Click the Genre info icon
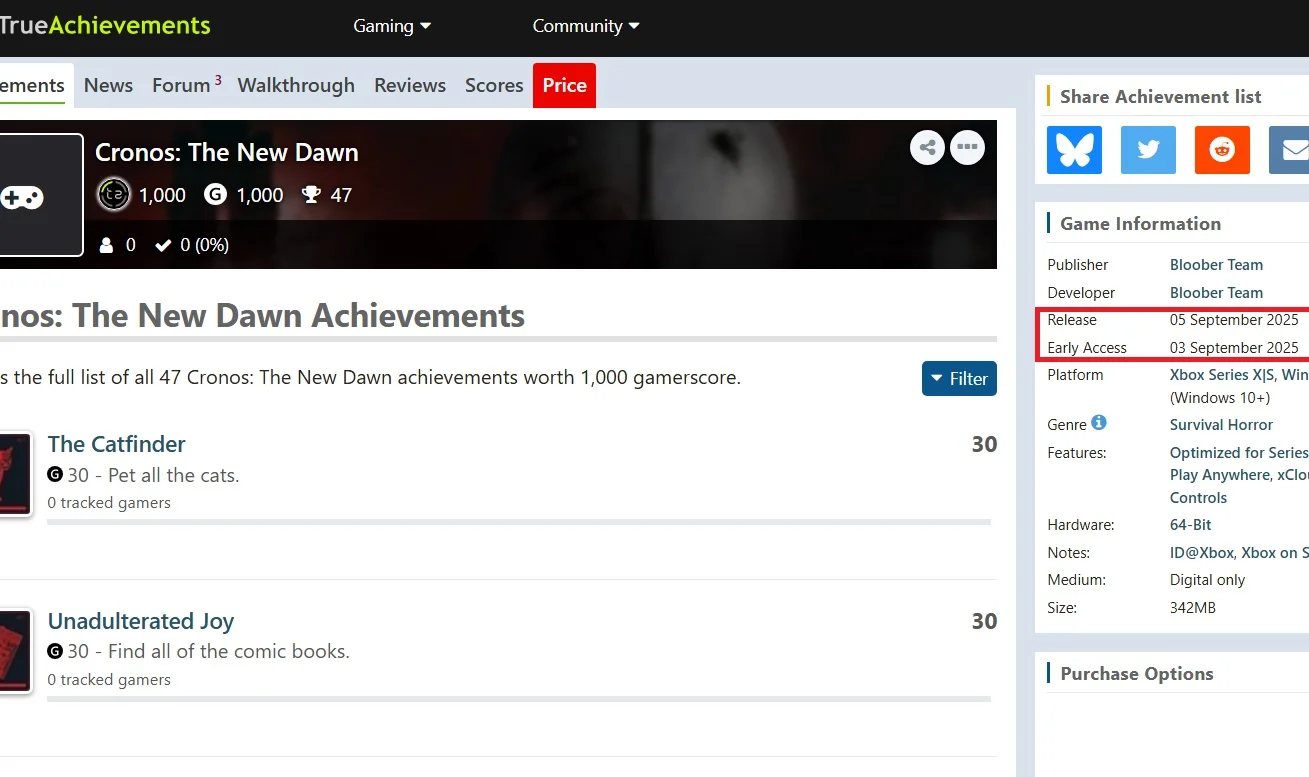The height and width of the screenshot is (777, 1309). tap(1099, 423)
